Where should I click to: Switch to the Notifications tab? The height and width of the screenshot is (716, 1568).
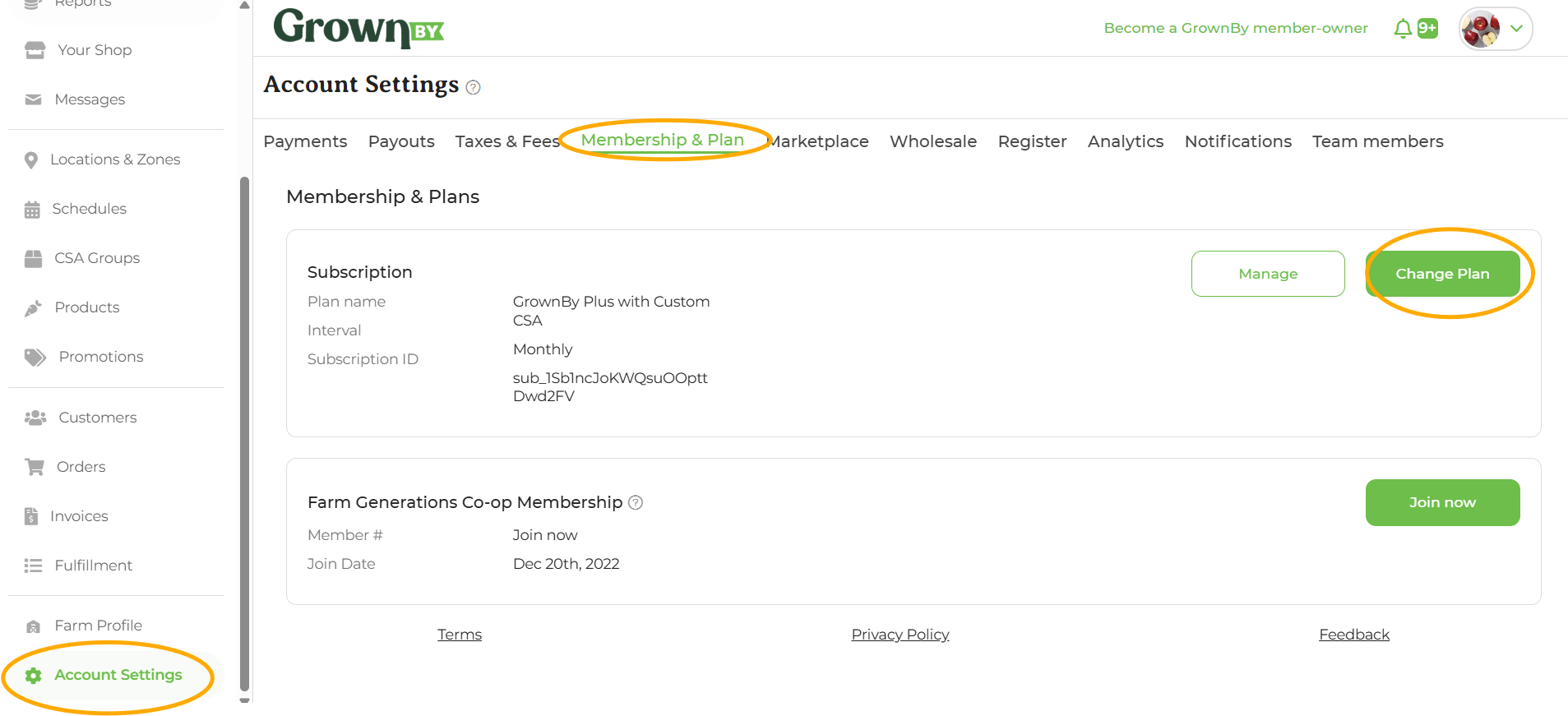tap(1238, 141)
